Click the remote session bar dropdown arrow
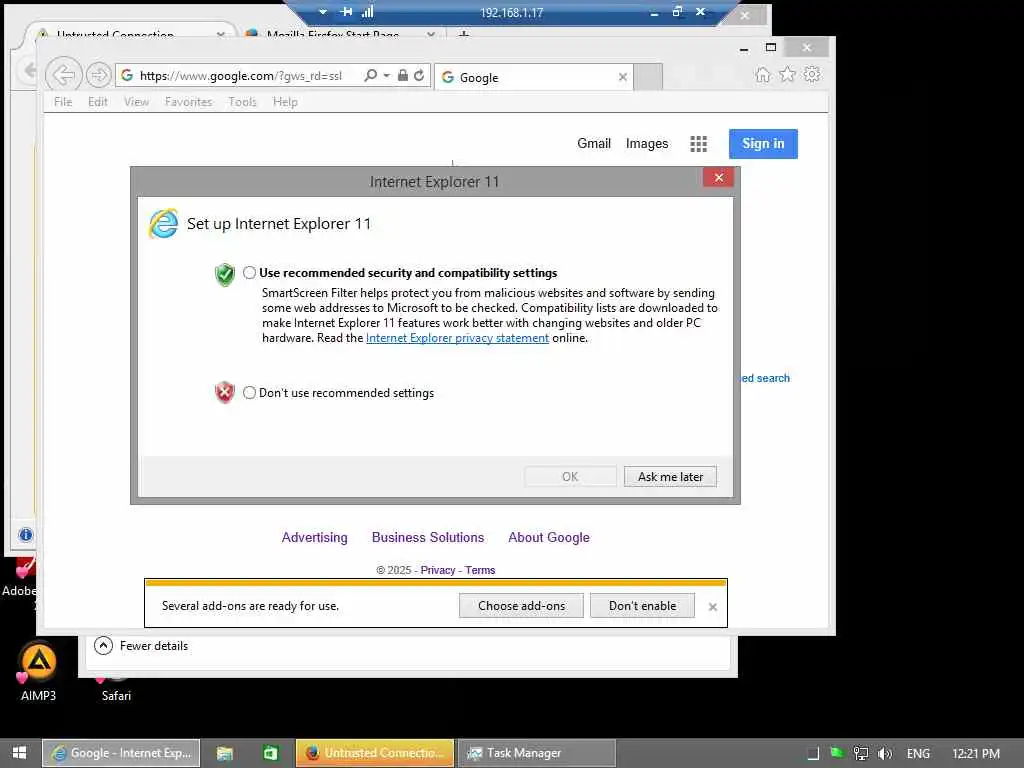1024x768 pixels. [323, 12]
